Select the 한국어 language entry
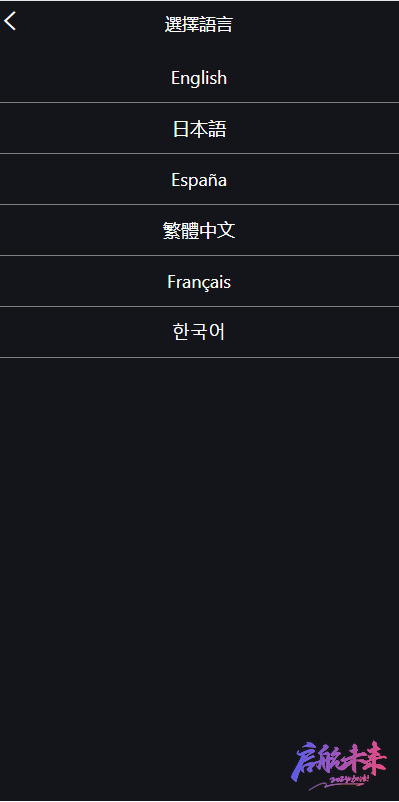The width and height of the screenshot is (399, 802). [200, 332]
